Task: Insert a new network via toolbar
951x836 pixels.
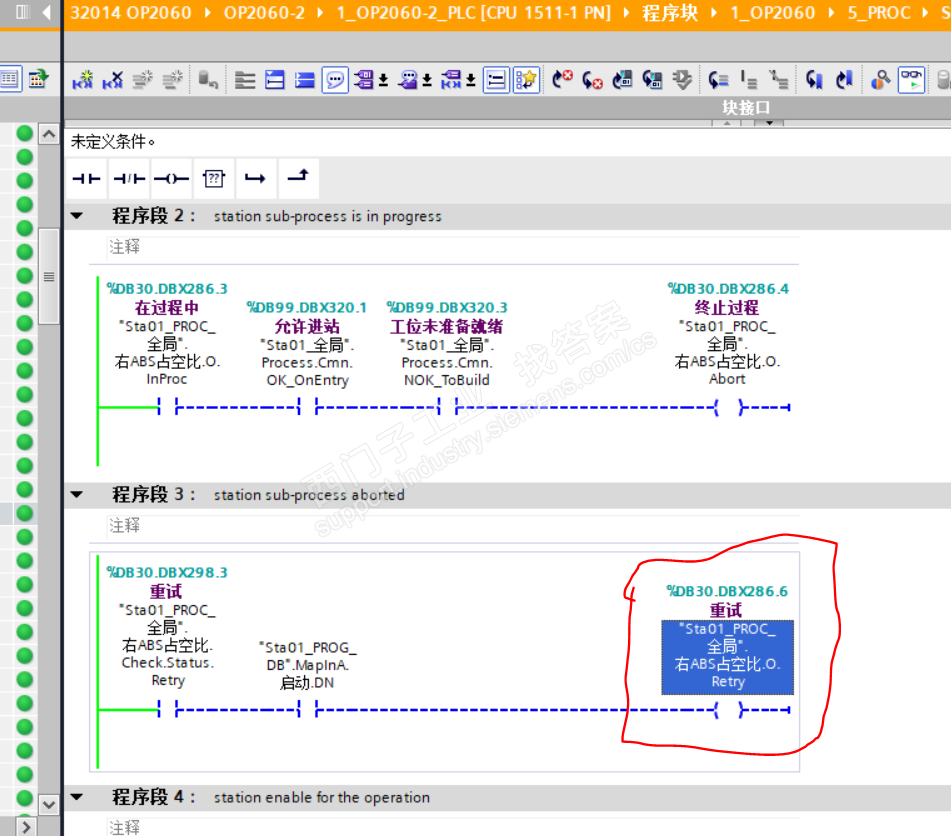Action: tap(82, 80)
